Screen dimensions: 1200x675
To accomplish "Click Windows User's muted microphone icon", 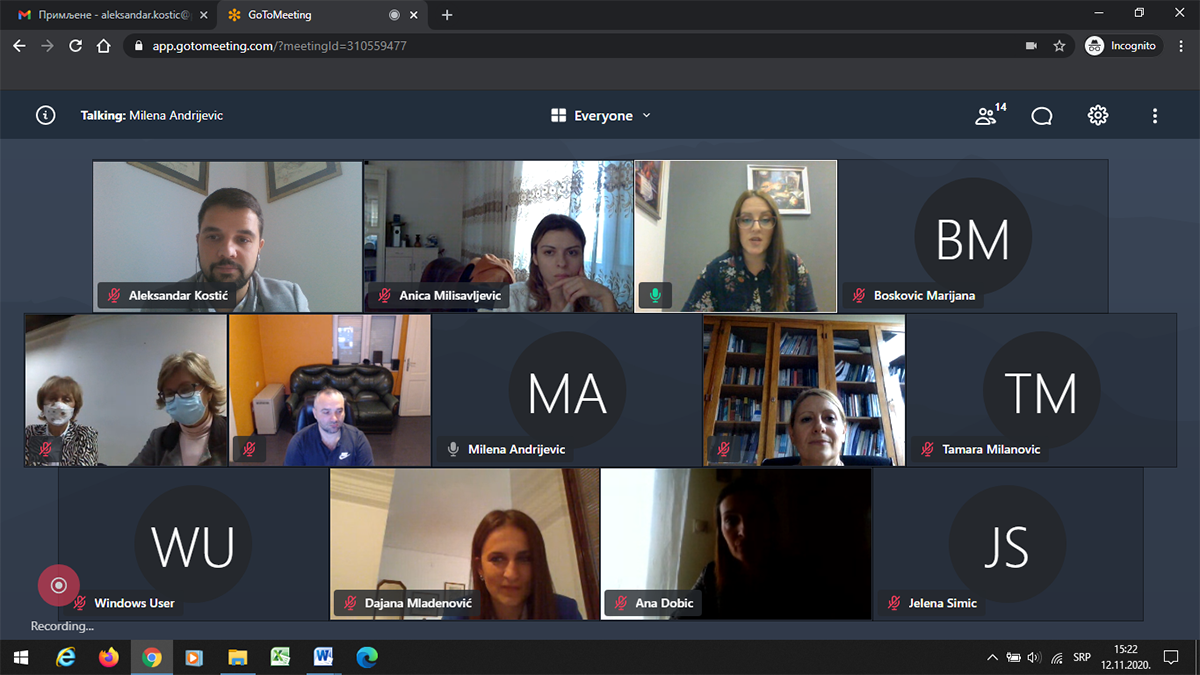I will tap(79, 603).
